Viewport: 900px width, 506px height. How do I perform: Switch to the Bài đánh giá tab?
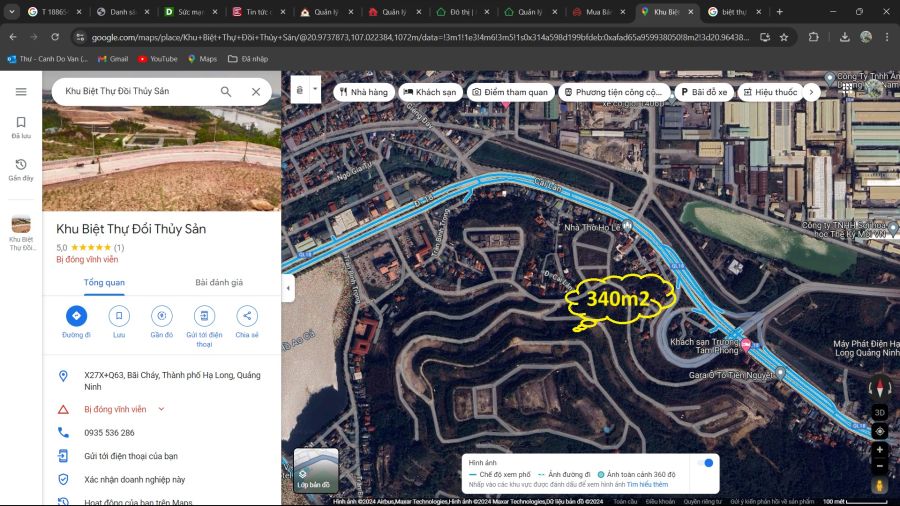[218, 283]
